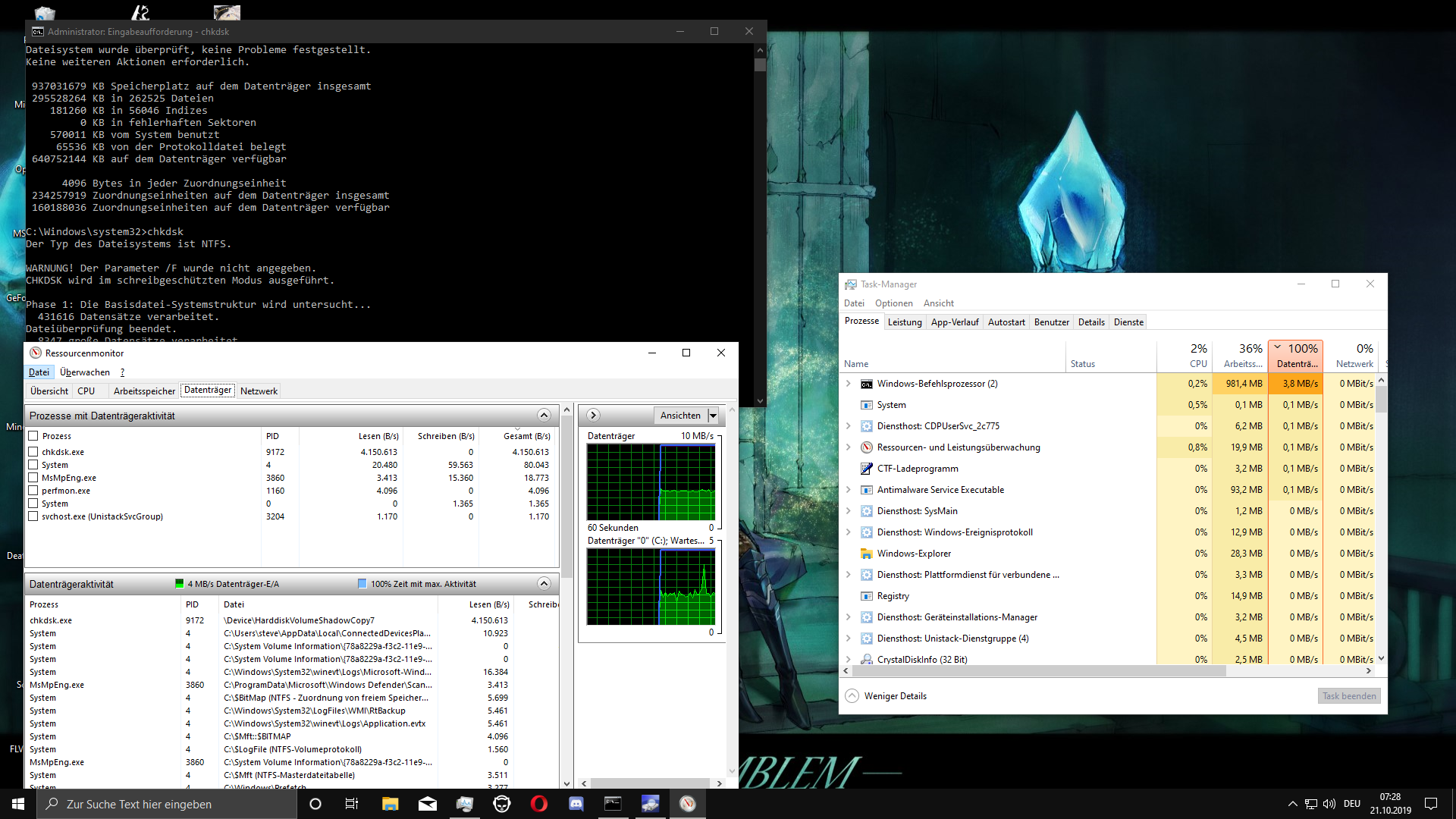Image resolution: width=1456 pixels, height=819 pixels.
Task: Open Discord from the taskbar
Action: click(576, 804)
